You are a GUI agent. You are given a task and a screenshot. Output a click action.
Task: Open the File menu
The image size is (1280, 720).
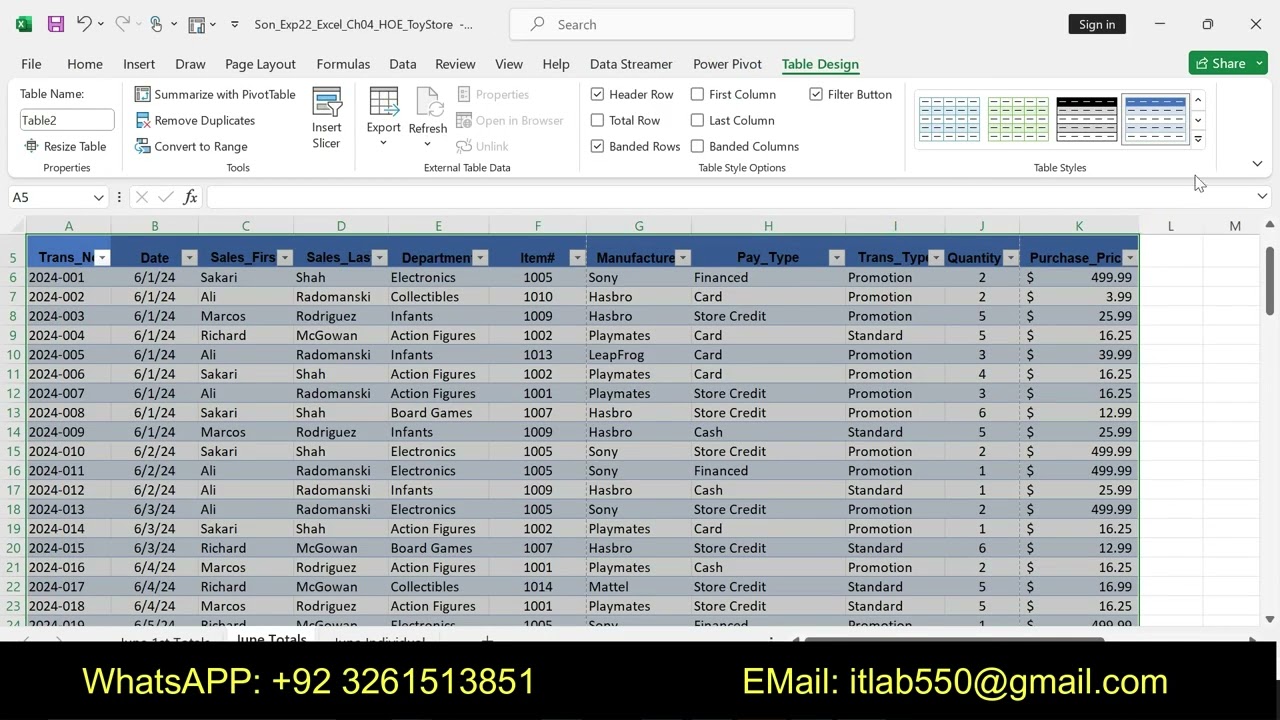(x=31, y=64)
